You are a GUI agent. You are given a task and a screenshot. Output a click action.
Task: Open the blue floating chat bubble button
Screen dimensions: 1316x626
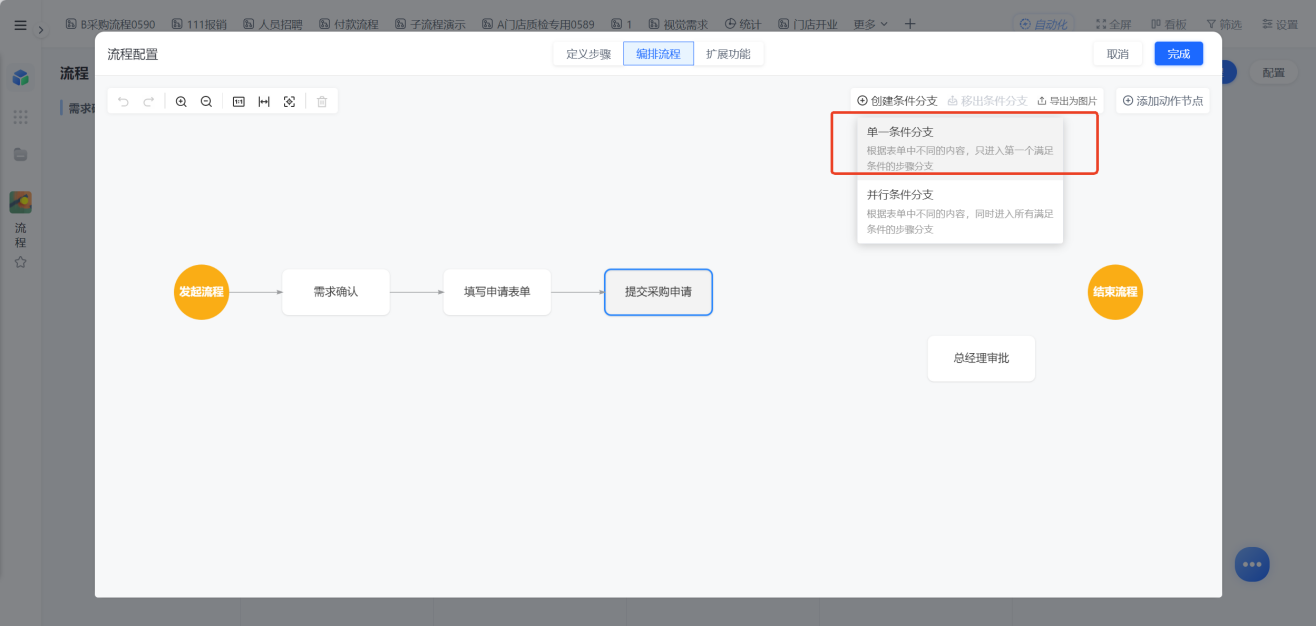1251,564
